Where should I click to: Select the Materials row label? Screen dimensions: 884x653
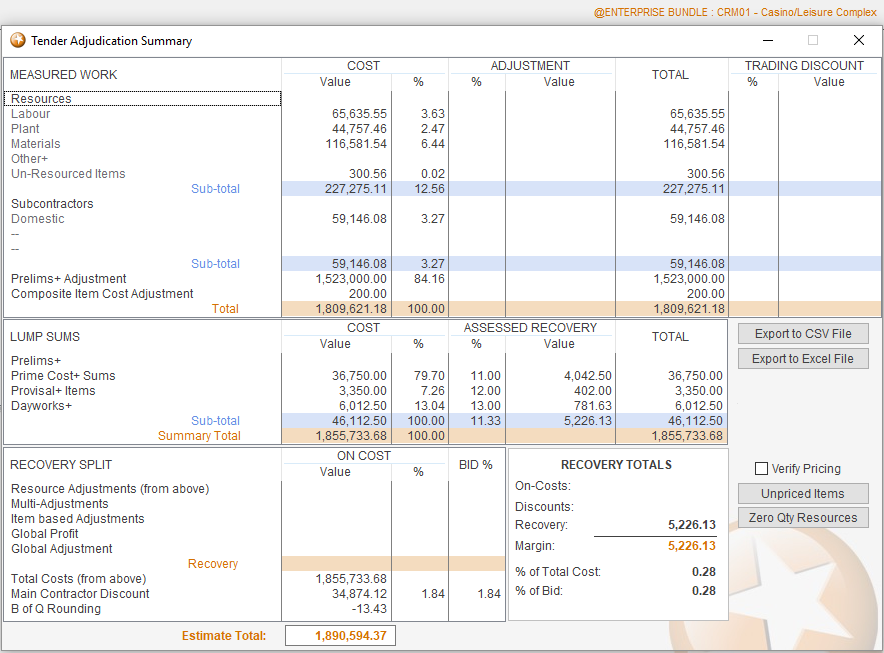pyautogui.click(x=36, y=144)
